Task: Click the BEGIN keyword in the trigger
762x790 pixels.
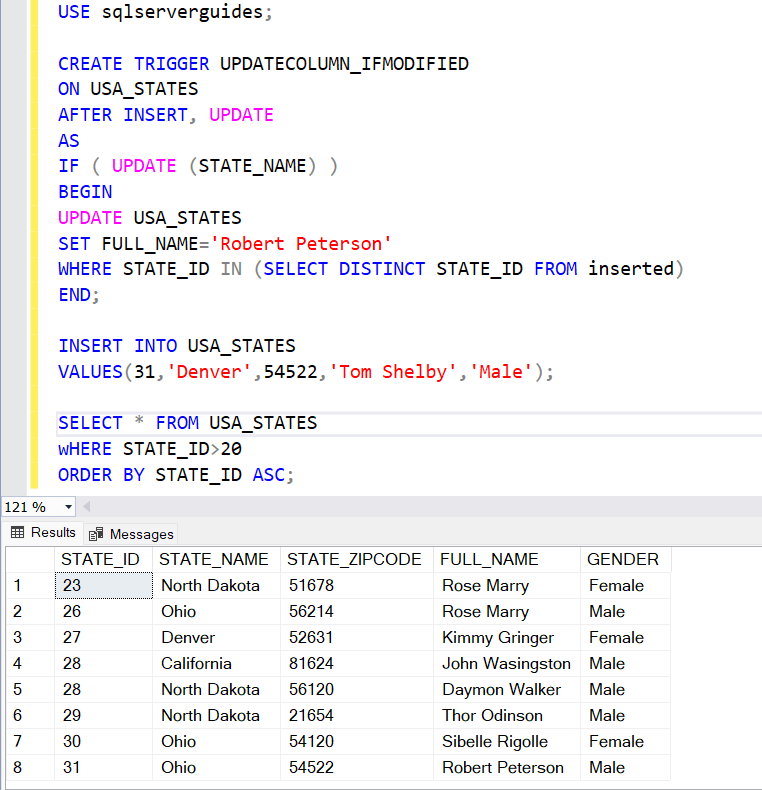Action: coord(85,192)
